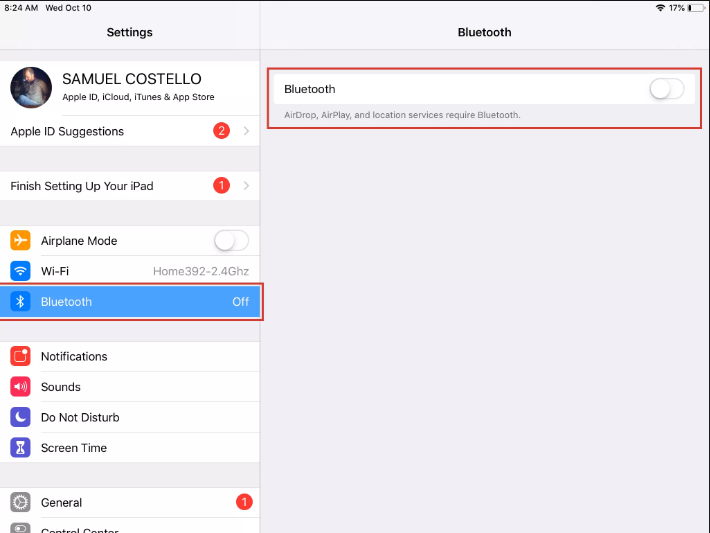This screenshot has width=710, height=533.
Task: Open the SAMUEL COSTELLO Apple ID account
Action: 130,88
